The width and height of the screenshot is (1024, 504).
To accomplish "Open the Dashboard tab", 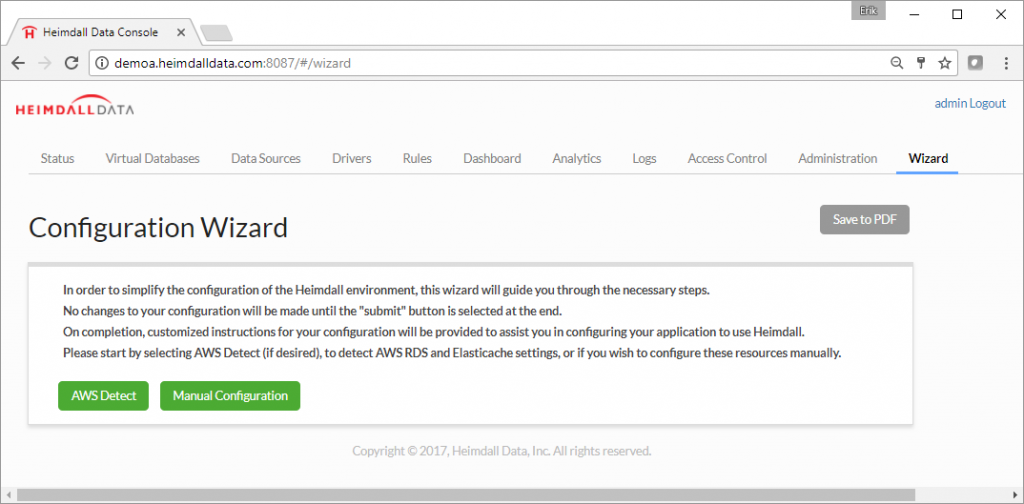I will (x=492, y=158).
